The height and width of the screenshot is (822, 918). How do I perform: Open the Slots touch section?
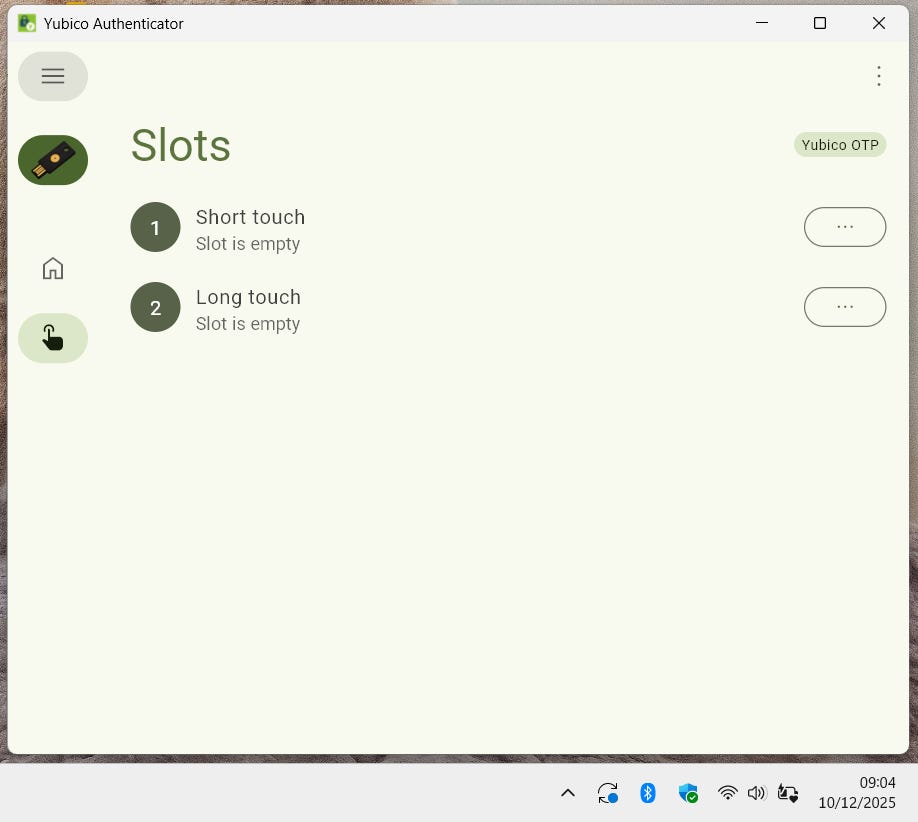pos(53,338)
